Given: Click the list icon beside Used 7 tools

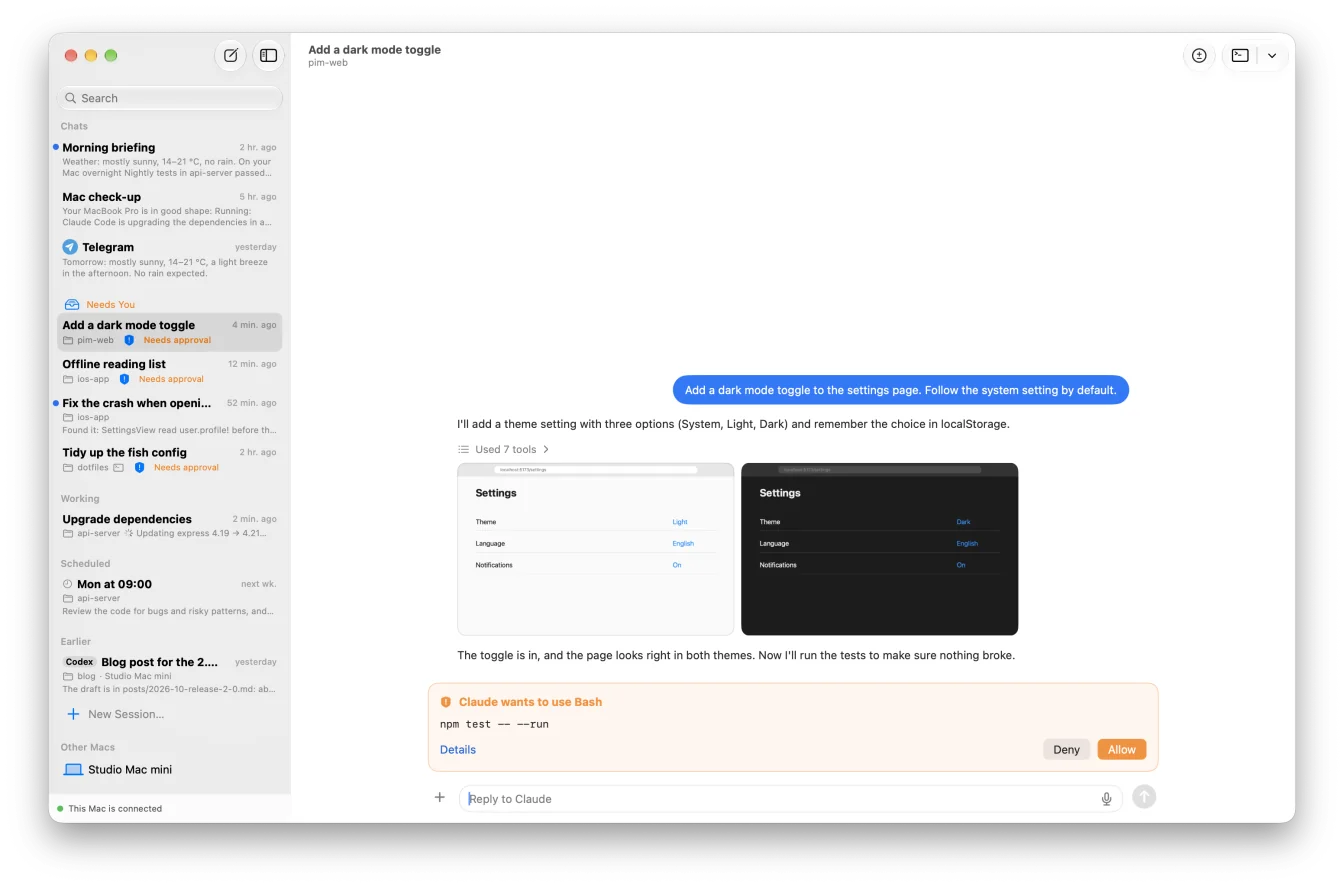Looking at the screenshot, I should (463, 450).
